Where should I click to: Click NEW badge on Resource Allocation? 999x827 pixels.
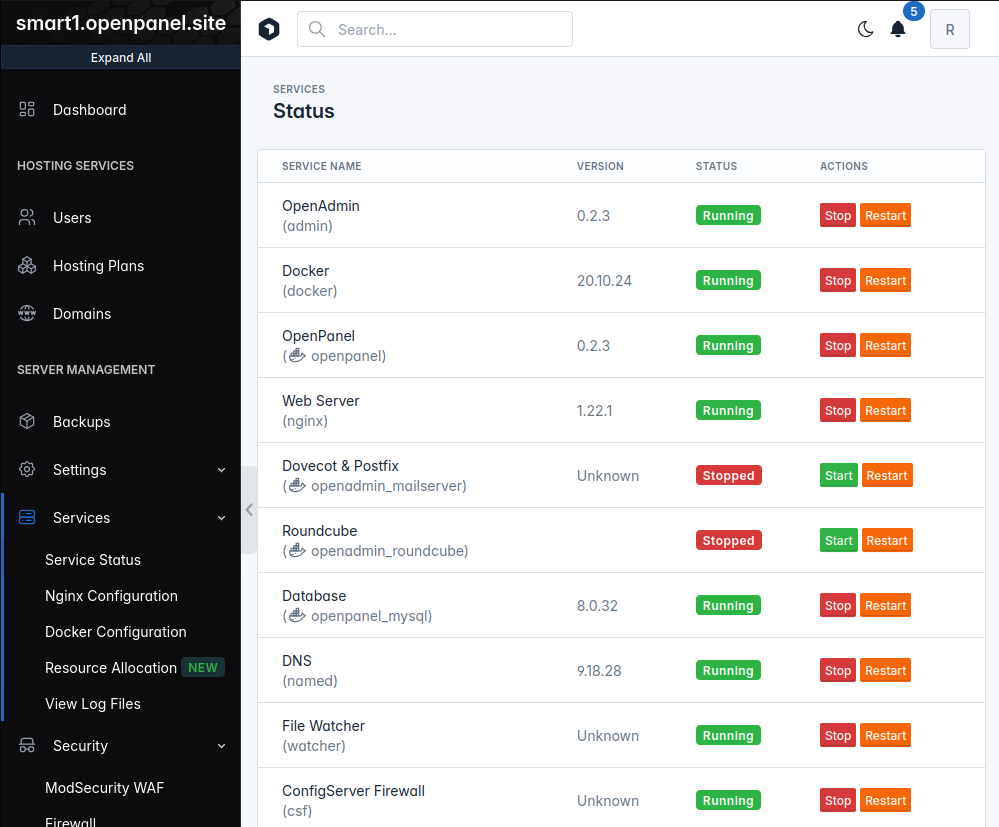pyautogui.click(x=203, y=667)
